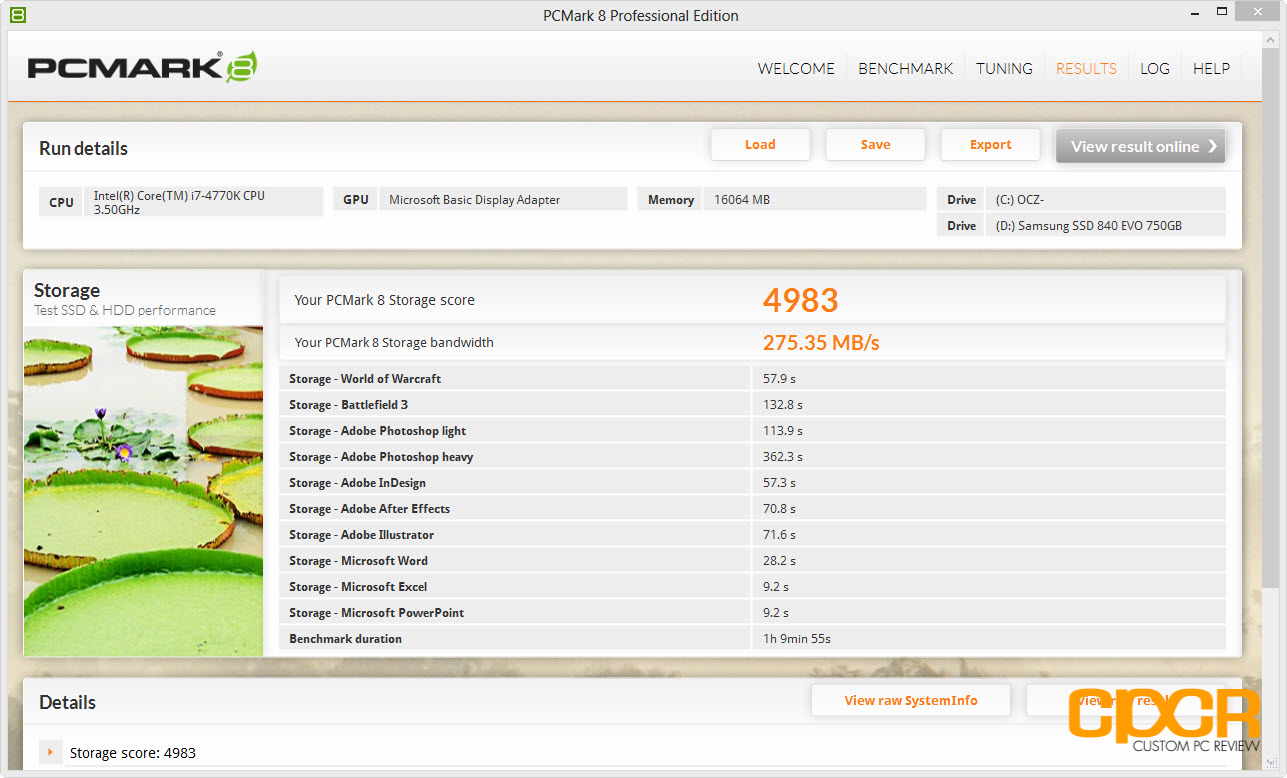Click the Benchmark duration row label
This screenshot has width=1287, height=778.
345,638
